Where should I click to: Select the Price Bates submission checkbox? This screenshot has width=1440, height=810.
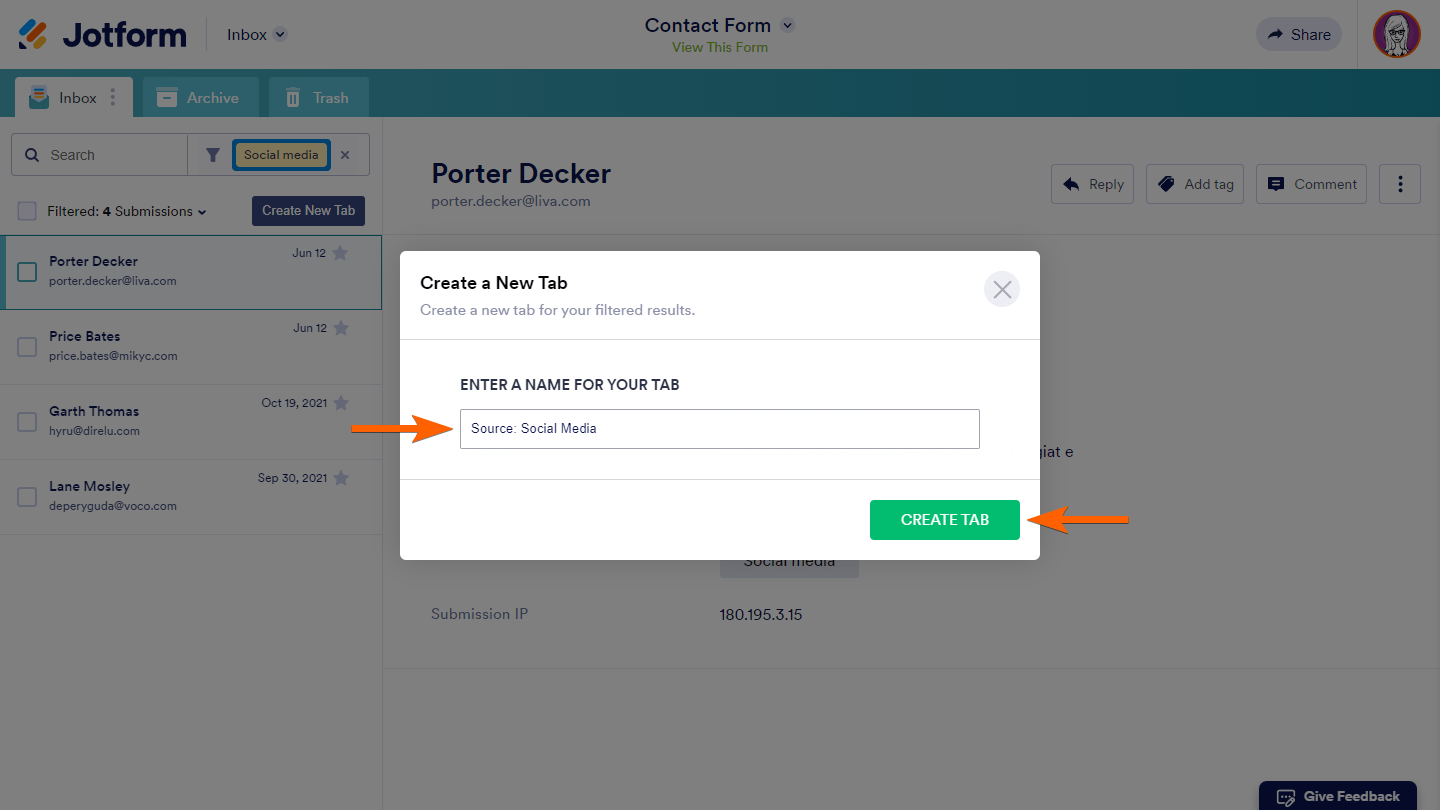tap(28, 347)
